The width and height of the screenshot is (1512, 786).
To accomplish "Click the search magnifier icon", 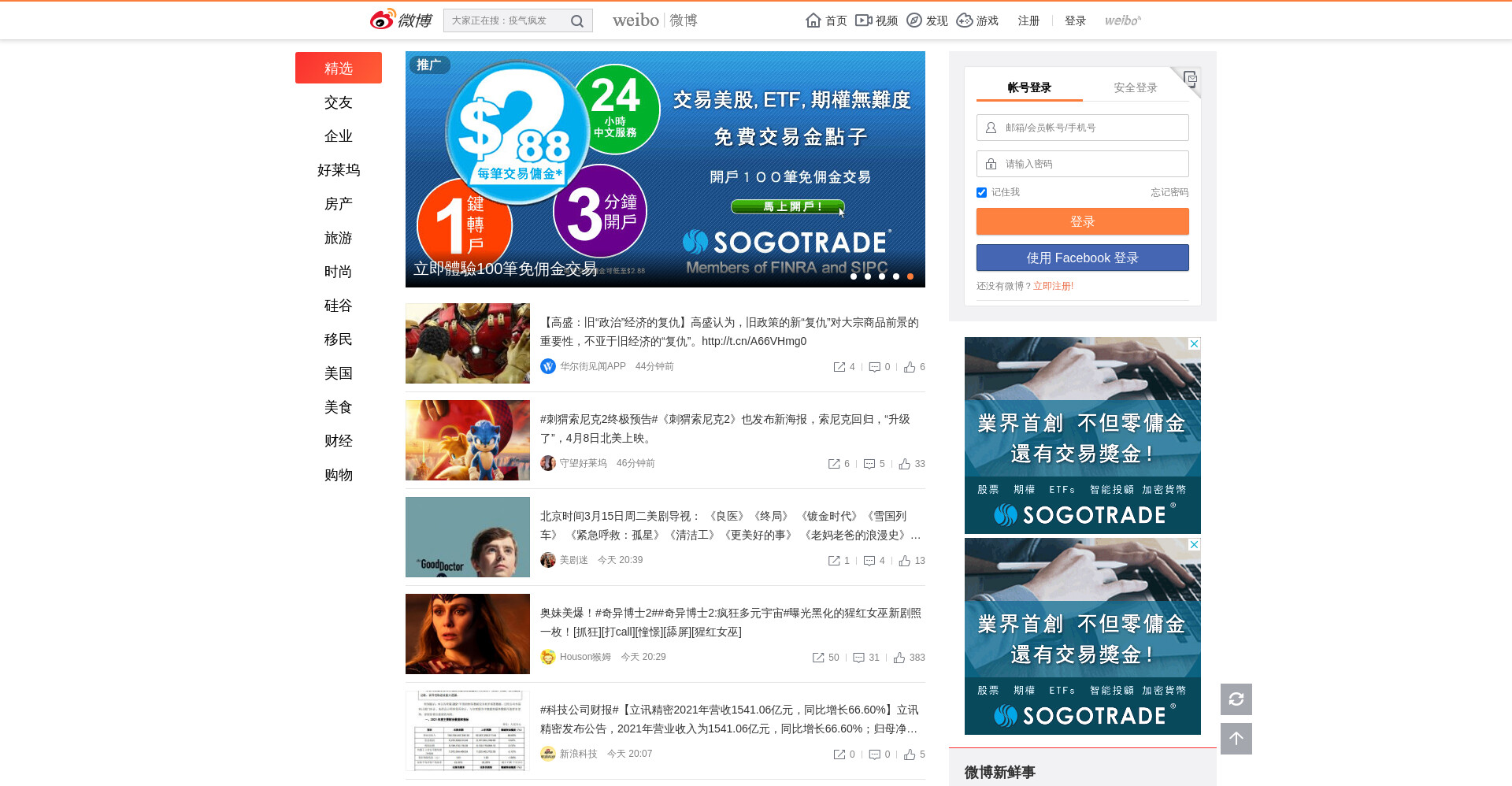I will coord(577,21).
